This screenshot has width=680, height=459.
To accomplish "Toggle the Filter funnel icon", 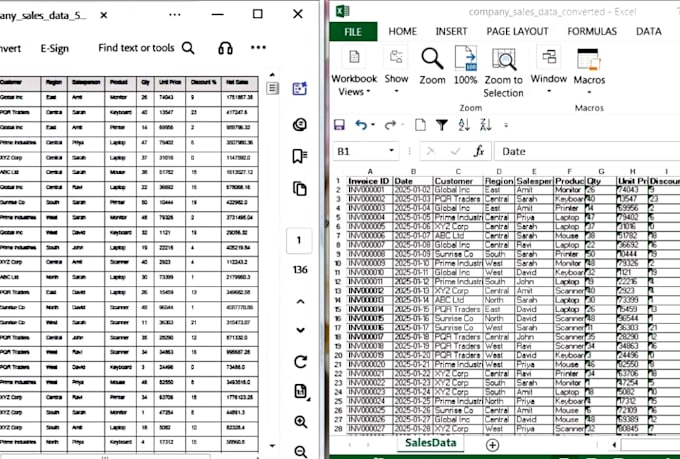I will (x=441, y=125).
